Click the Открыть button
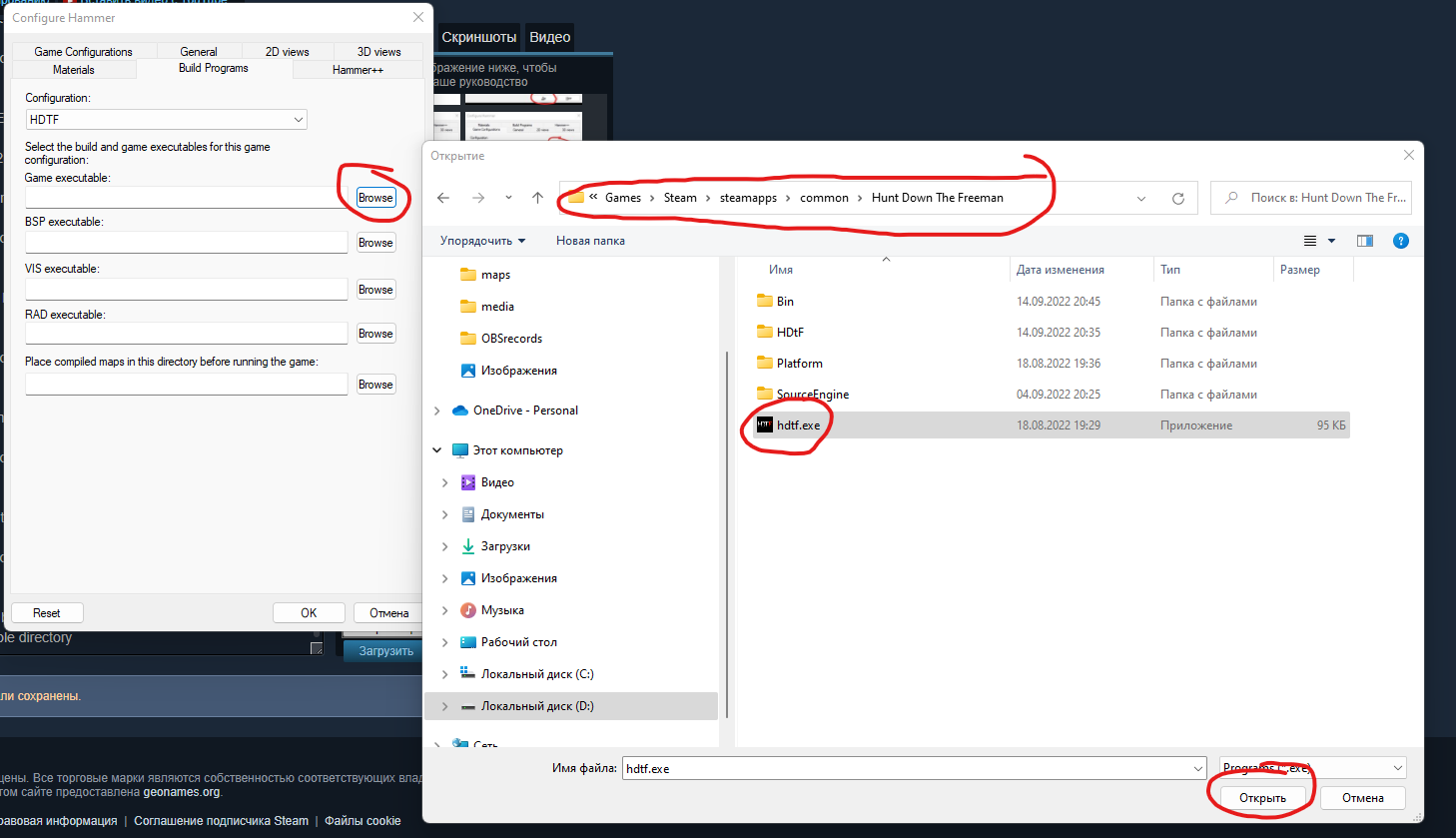1456x838 pixels. tap(1262, 798)
